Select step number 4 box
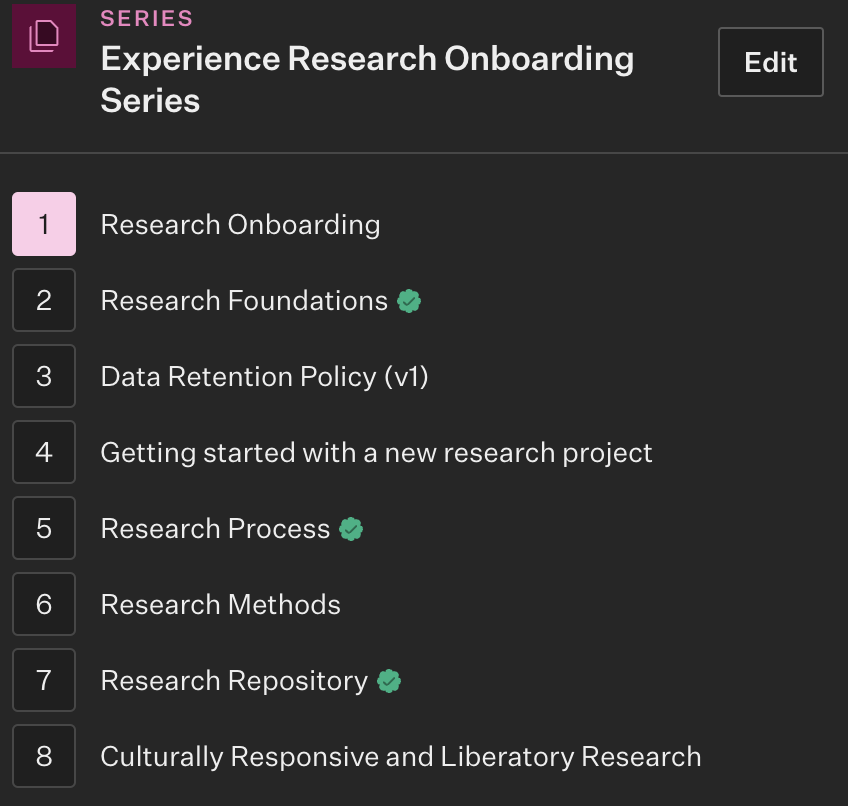 coord(44,452)
